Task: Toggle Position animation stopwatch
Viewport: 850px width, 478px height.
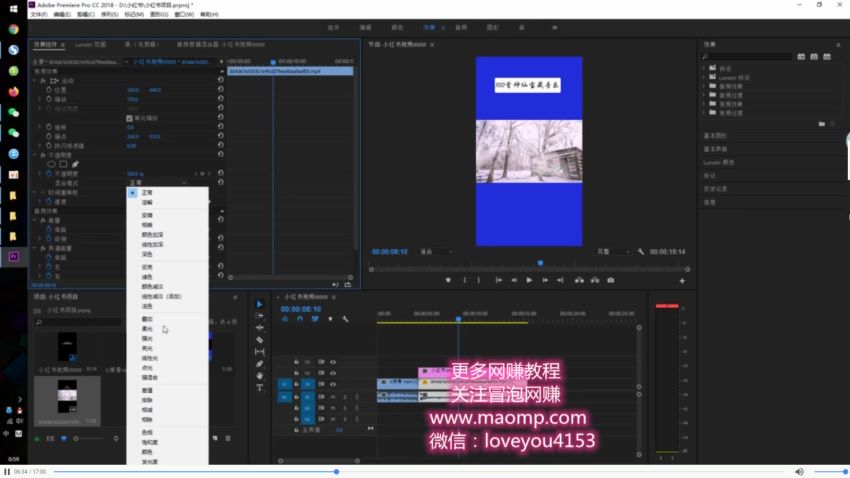Action: (x=49, y=89)
